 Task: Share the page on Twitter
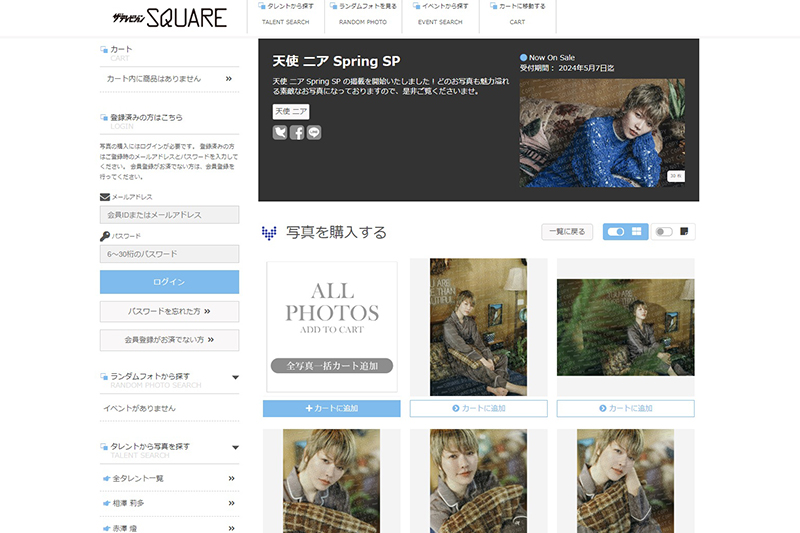(x=280, y=132)
